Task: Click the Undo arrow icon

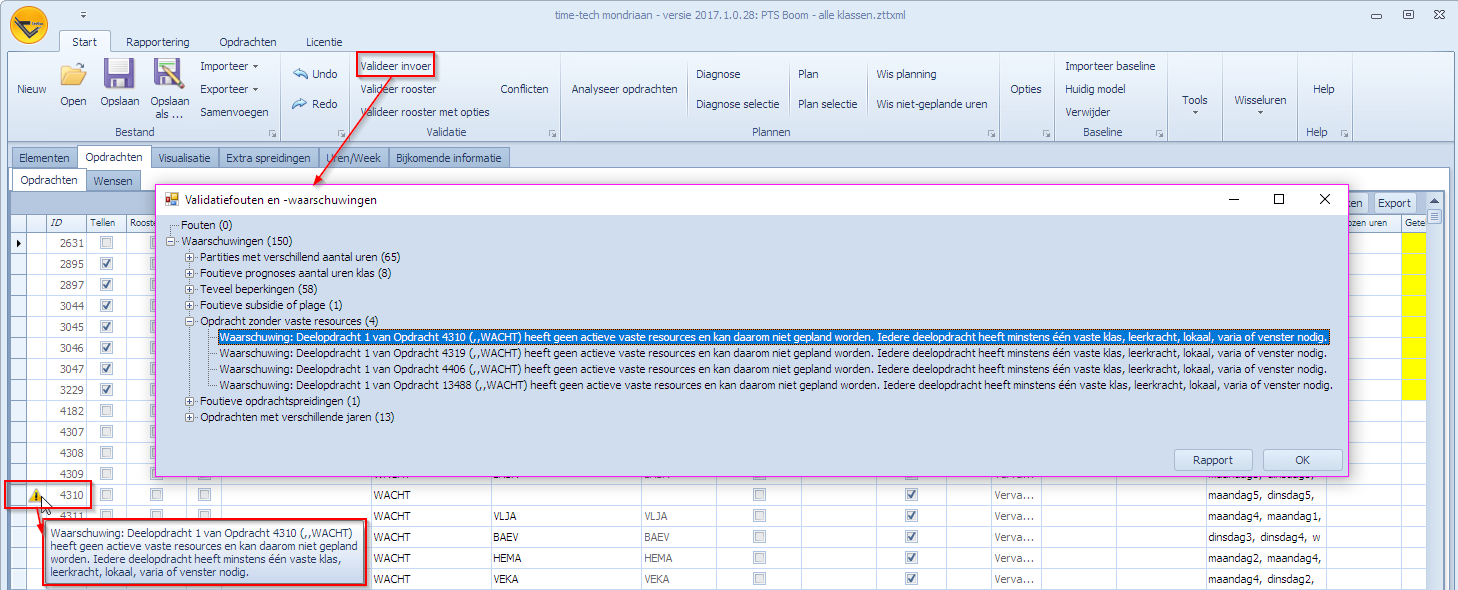Action: click(x=300, y=74)
